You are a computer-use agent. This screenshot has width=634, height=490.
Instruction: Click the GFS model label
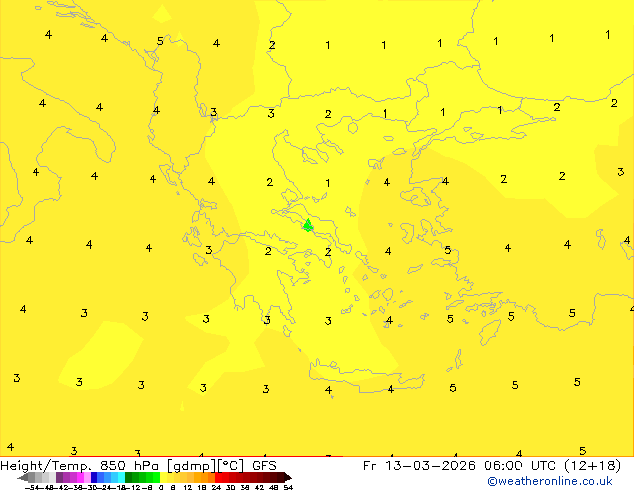pyautogui.click(x=264, y=465)
